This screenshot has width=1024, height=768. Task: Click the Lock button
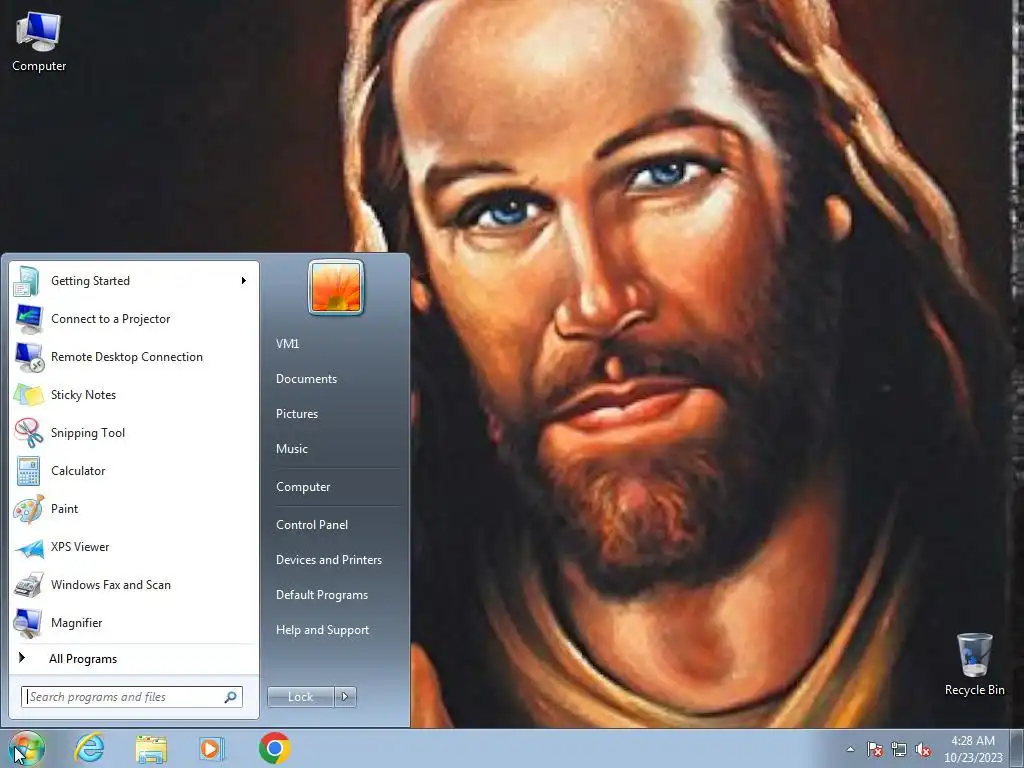click(x=300, y=697)
